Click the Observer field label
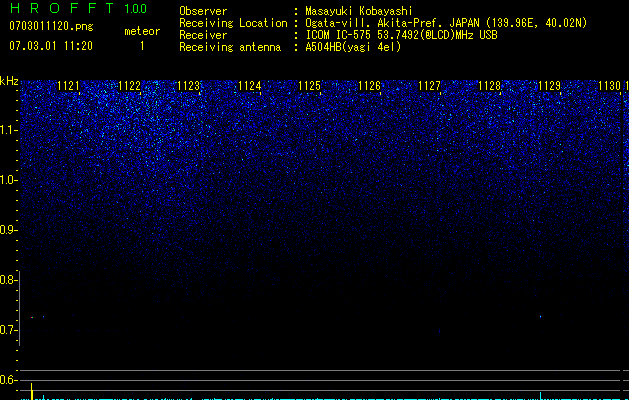Screen dimensions: 629x400 coord(203,11)
